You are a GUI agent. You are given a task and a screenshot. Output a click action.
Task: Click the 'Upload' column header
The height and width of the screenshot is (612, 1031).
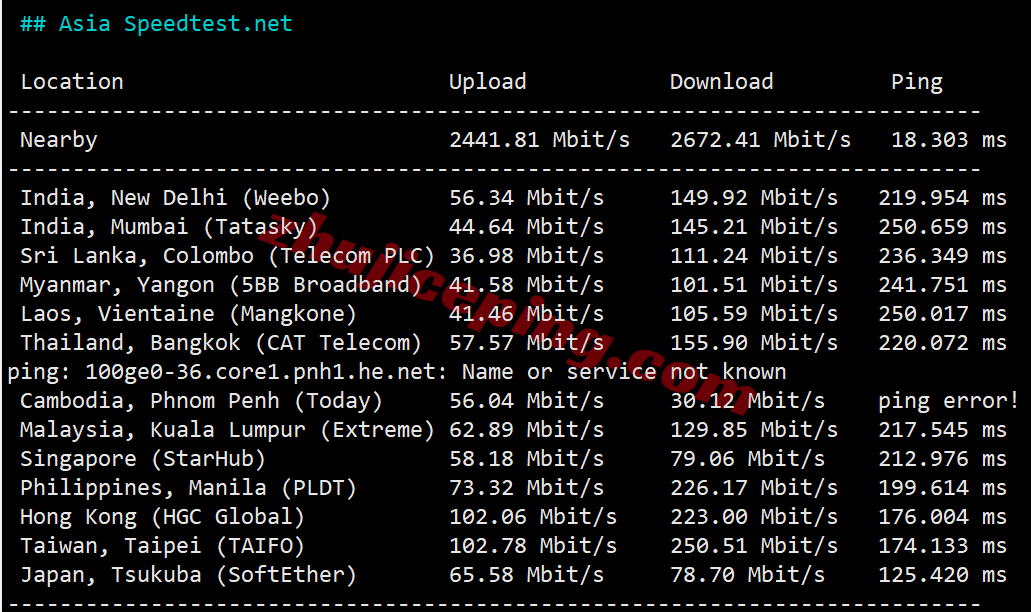click(487, 82)
